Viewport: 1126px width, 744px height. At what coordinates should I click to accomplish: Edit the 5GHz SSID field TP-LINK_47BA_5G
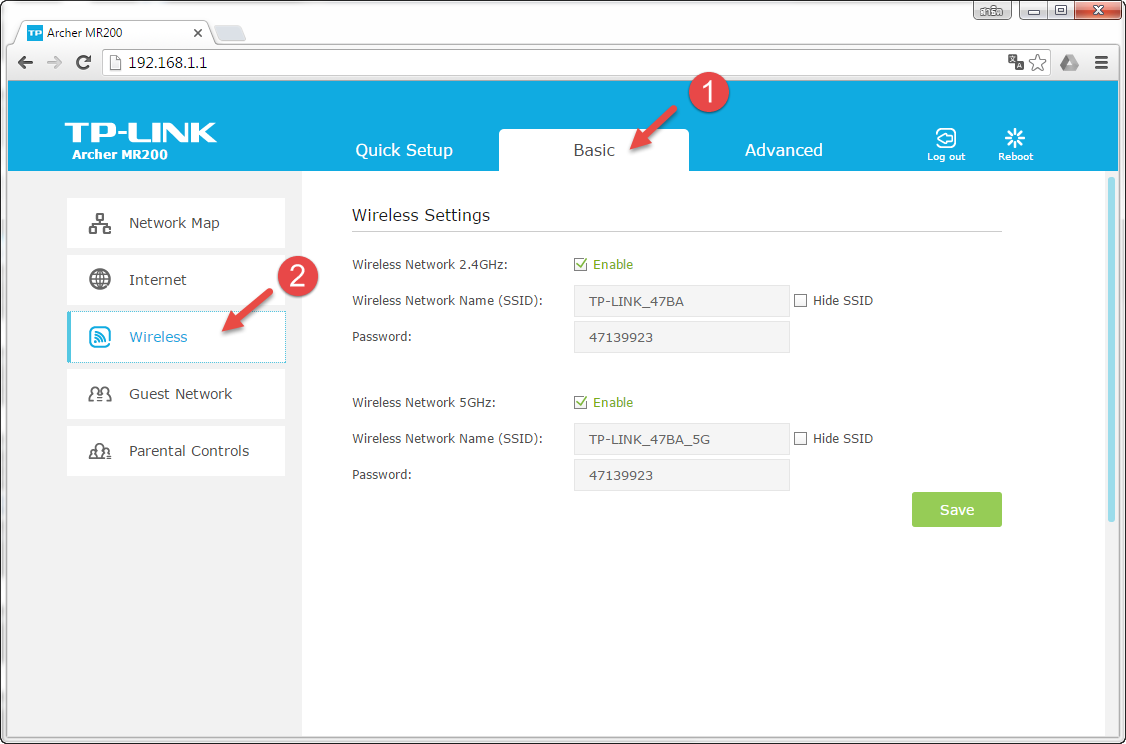681,439
